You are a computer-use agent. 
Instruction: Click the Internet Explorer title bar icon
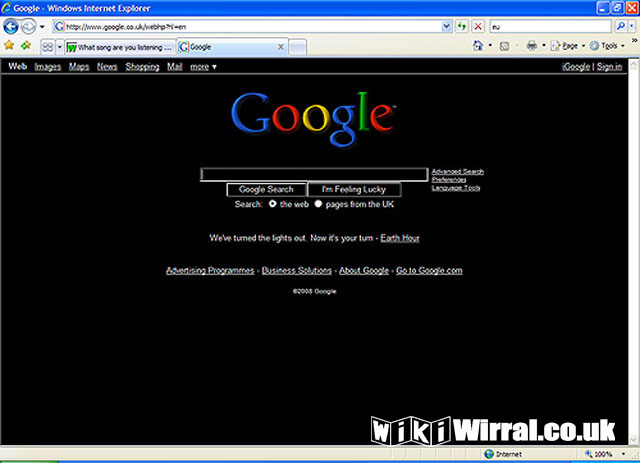[6, 8]
